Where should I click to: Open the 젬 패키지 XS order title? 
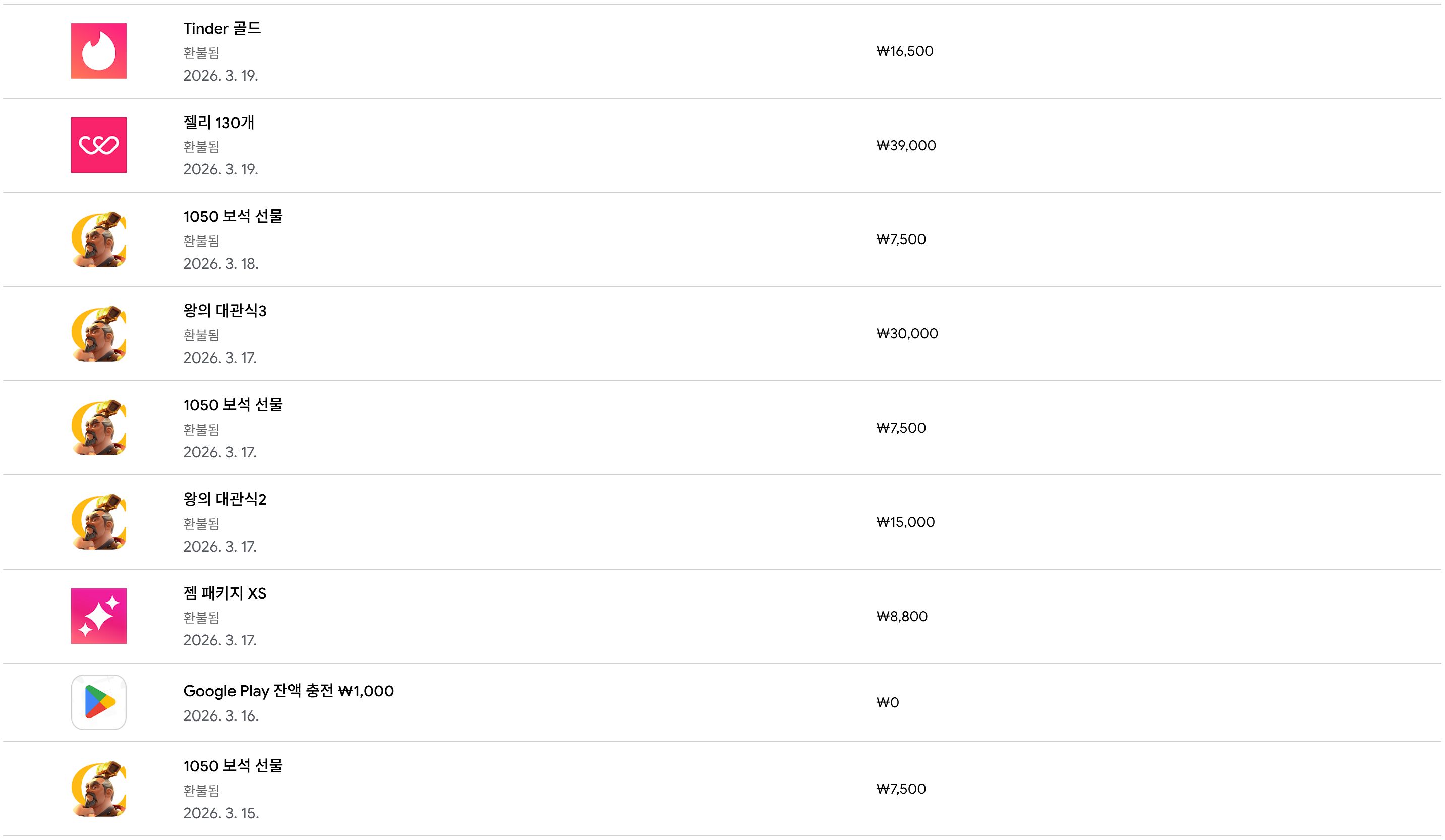[225, 593]
